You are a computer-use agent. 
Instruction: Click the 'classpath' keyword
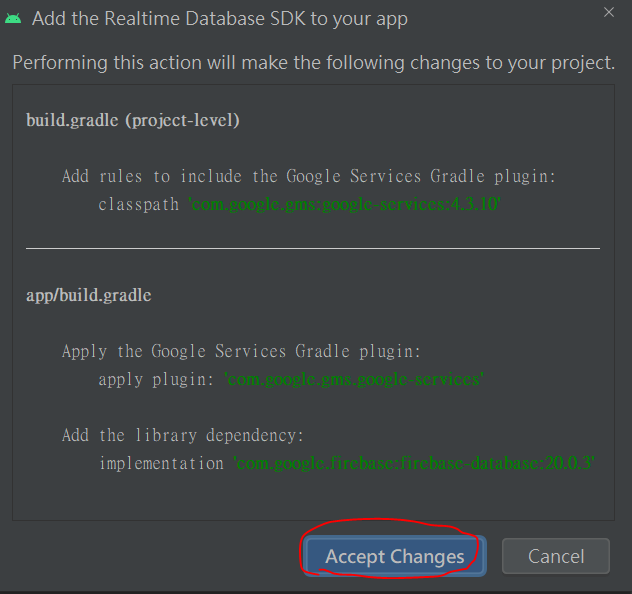click(139, 204)
